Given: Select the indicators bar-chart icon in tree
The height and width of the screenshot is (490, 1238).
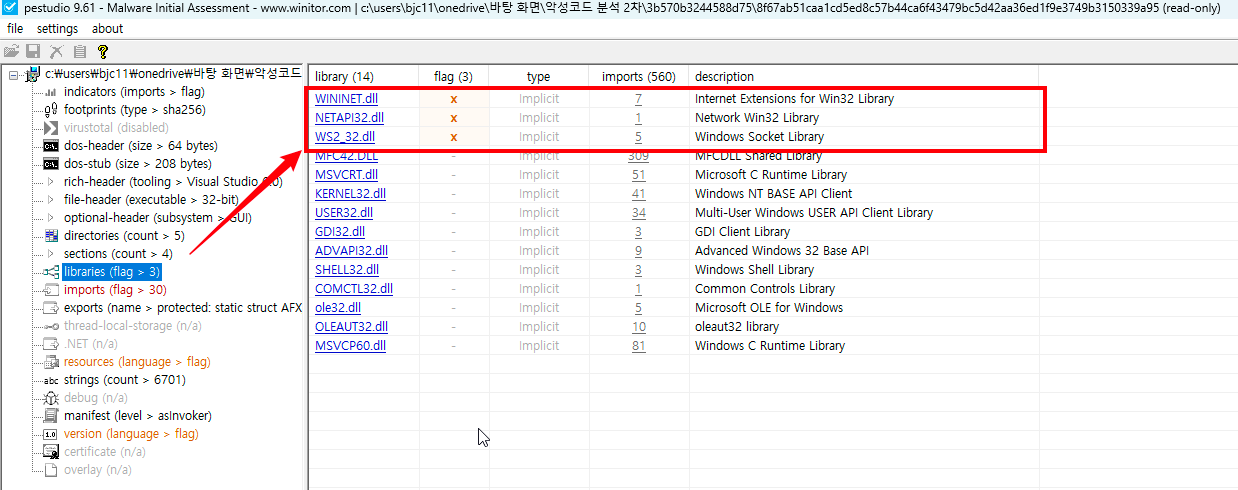Looking at the screenshot, I should 51,92.
